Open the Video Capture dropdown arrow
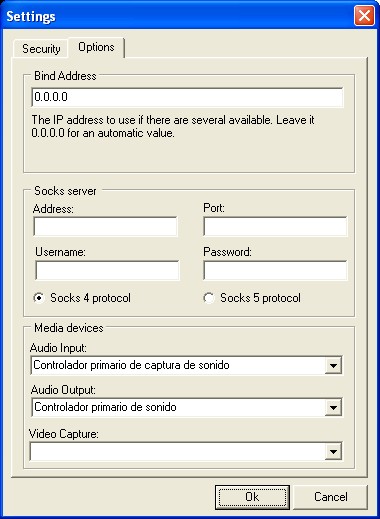 tap(333, 452)
